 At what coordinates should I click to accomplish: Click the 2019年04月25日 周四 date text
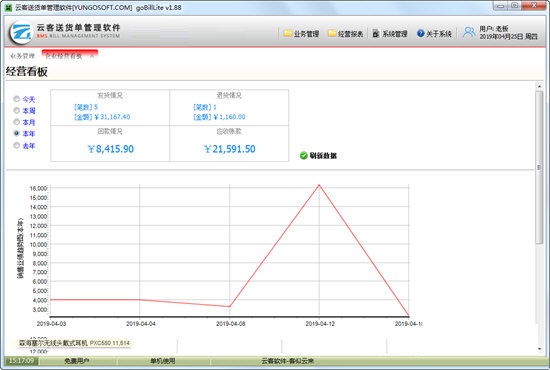tap(508, 36)
